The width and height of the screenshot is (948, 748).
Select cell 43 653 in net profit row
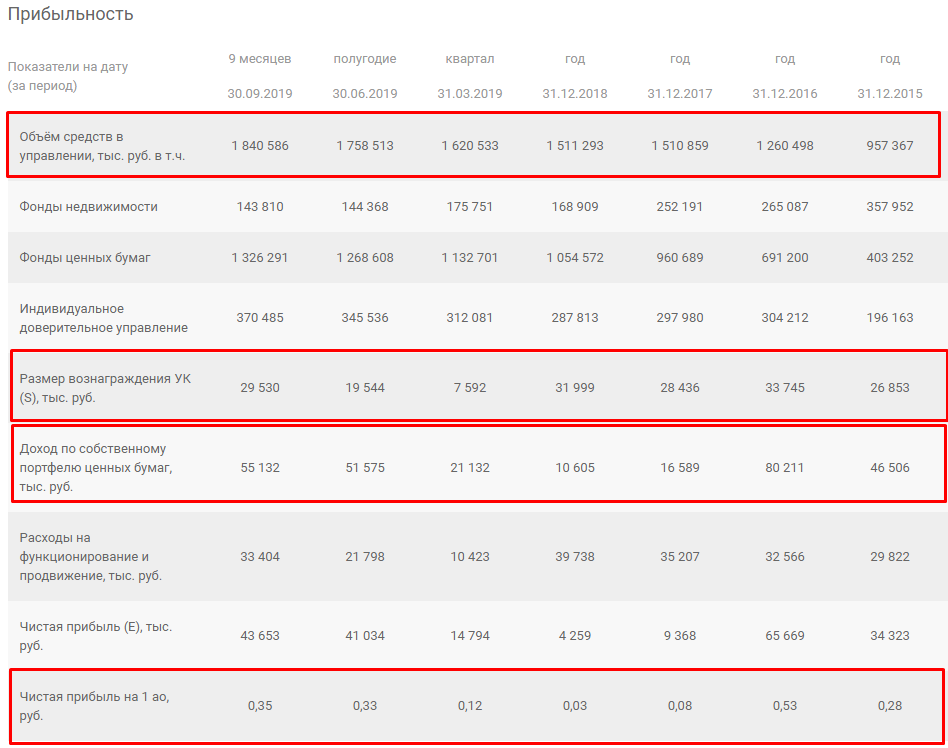(260, 636)
